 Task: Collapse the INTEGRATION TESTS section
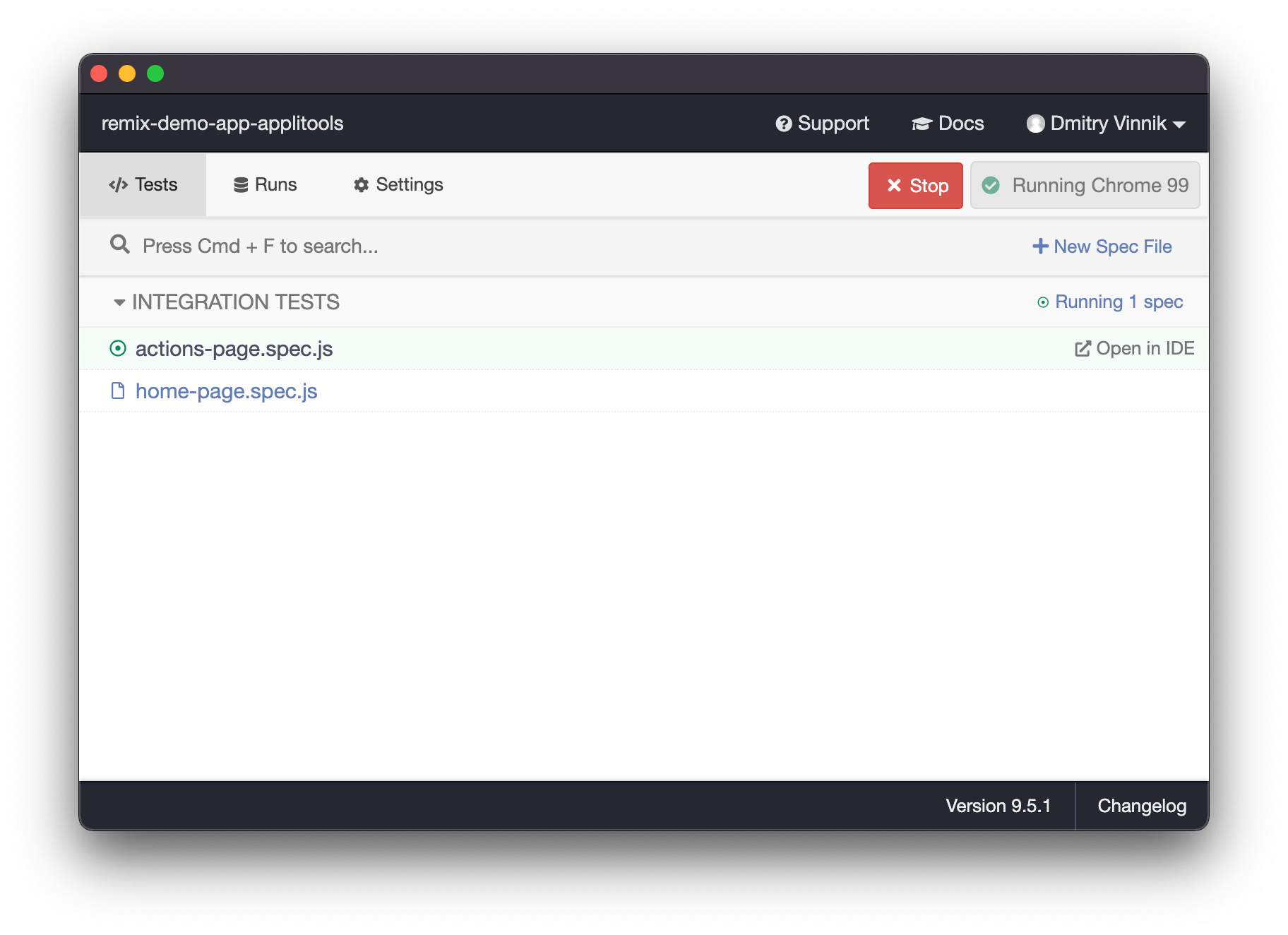119,302
